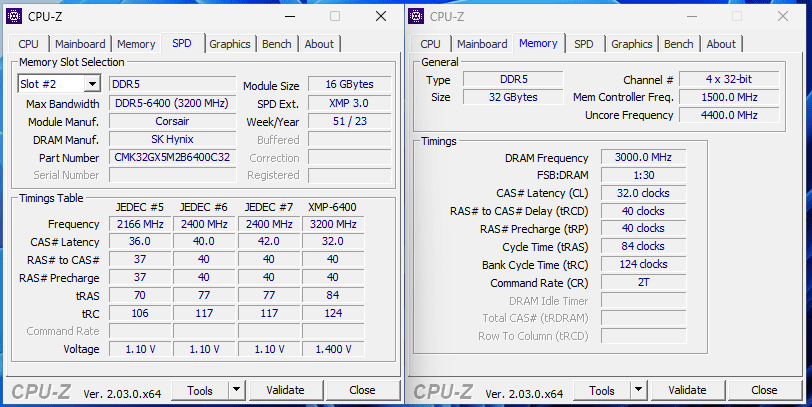Click the JEDEC #5 column header
This screenshot has width=812, height=407.
pos(140,207)
